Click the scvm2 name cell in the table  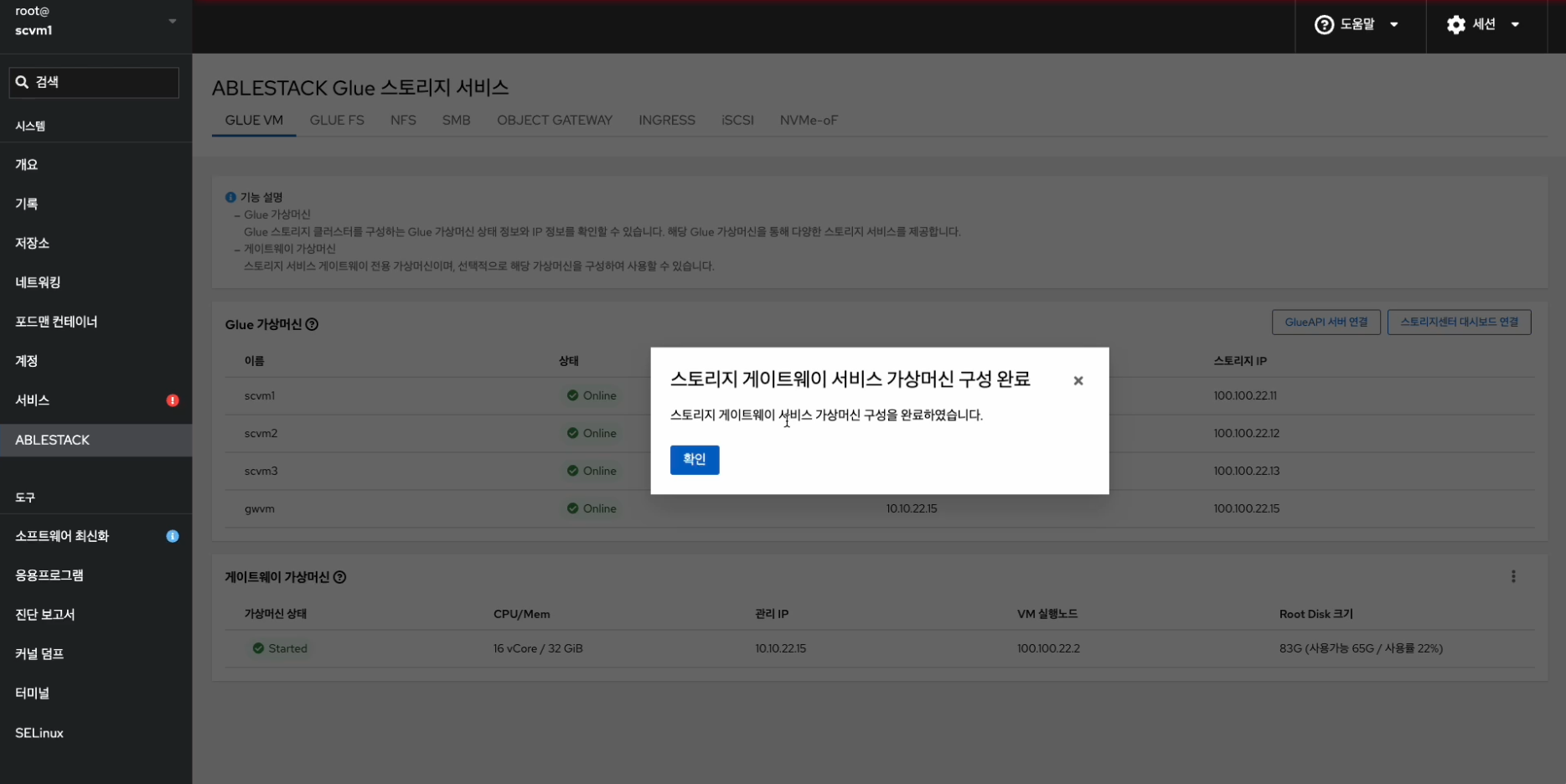pos(261,434)
